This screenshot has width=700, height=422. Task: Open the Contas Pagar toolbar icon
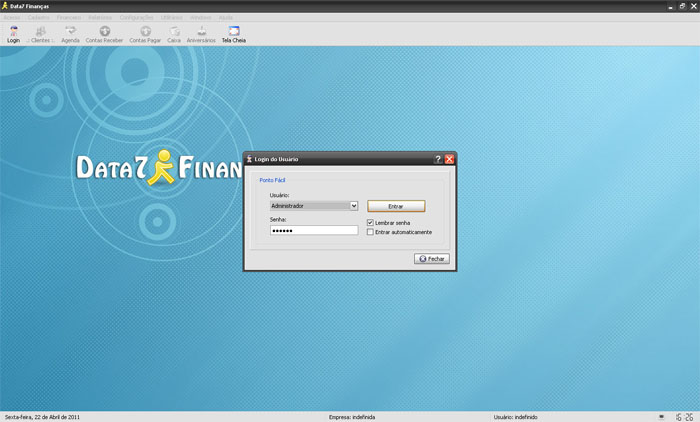[x=145, y=34]
